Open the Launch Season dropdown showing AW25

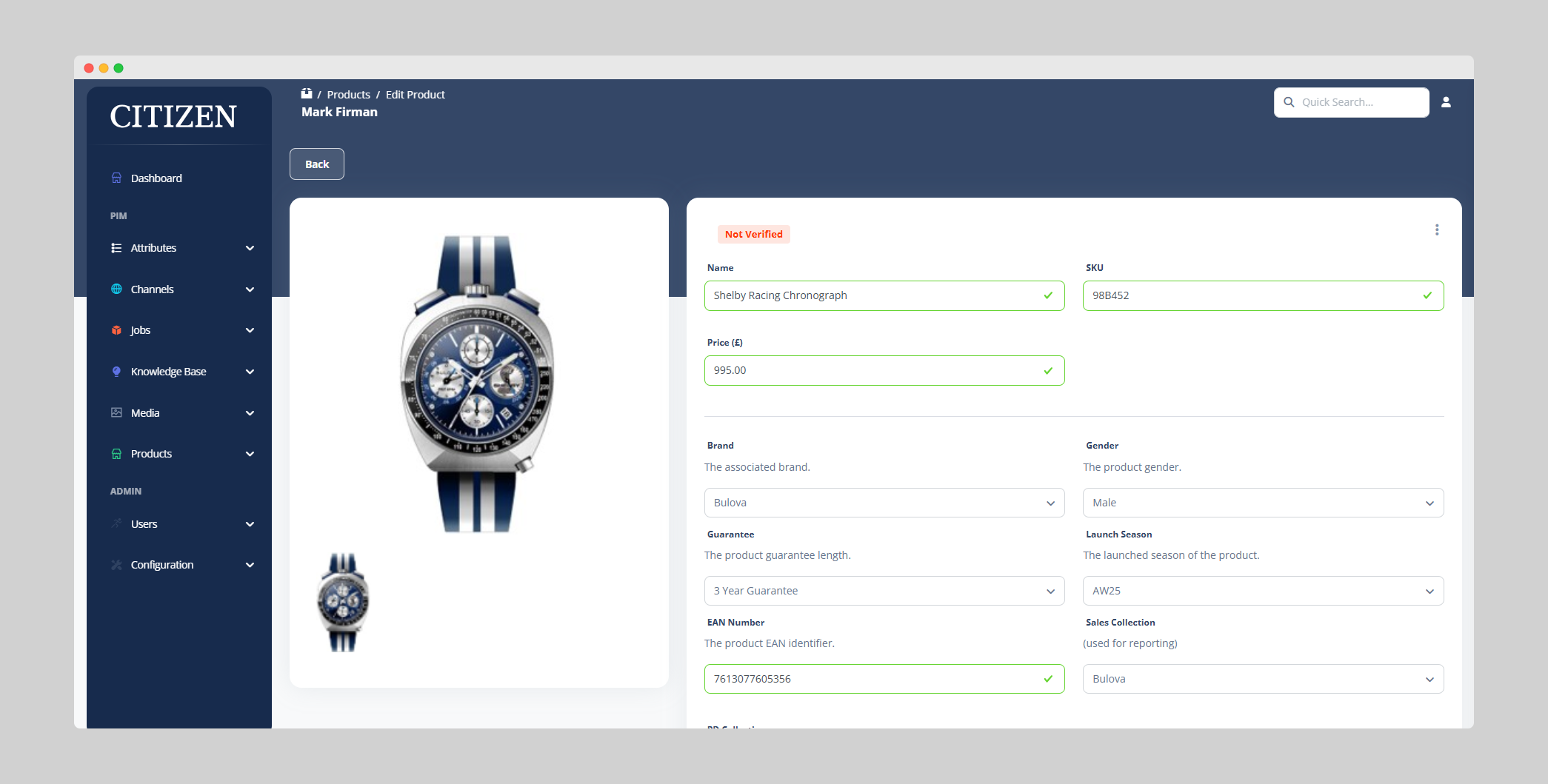(x=1264, y=591)
